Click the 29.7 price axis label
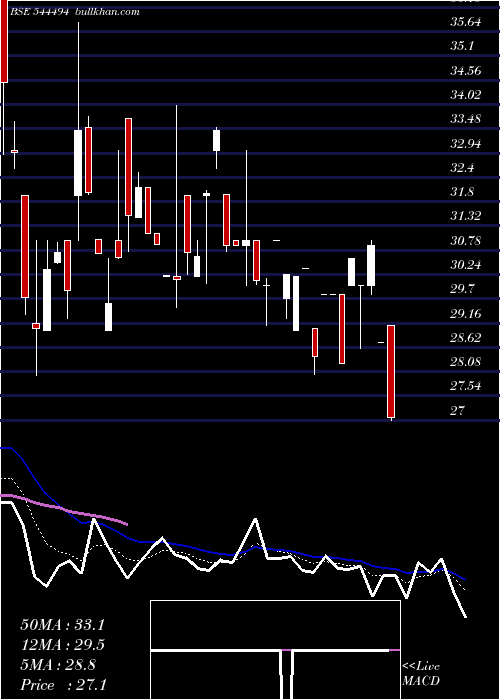The height and width of the screenshot is (700, 500). click(461, 289)
